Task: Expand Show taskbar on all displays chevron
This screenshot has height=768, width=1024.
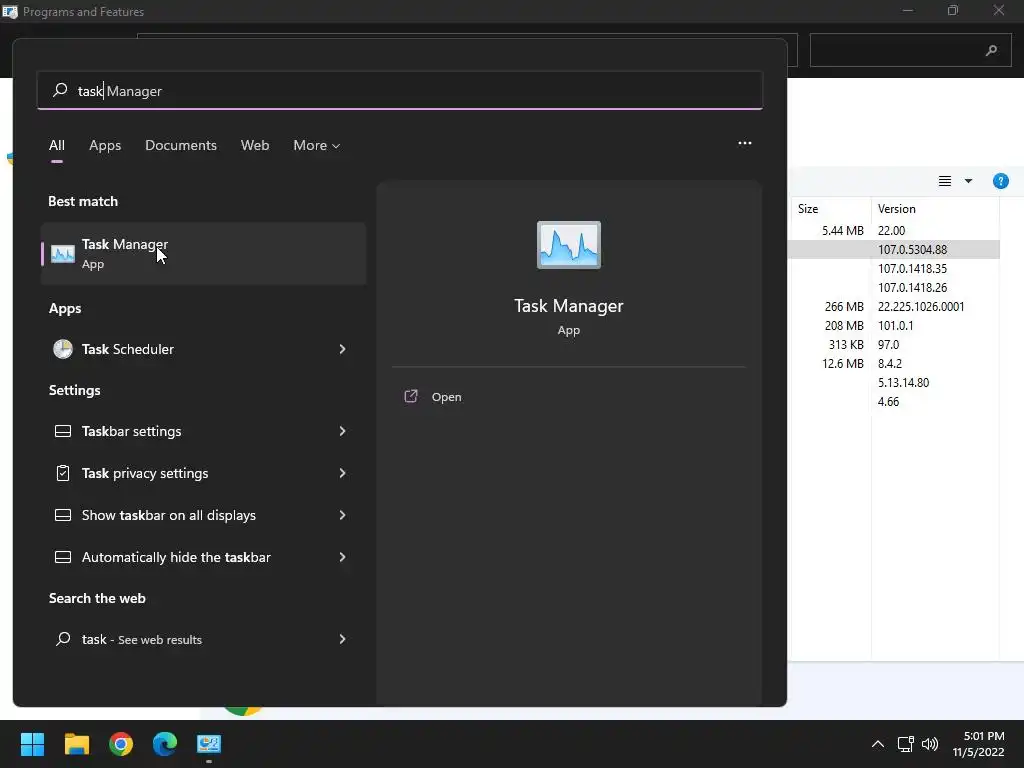Action: [x=342, y=515]
